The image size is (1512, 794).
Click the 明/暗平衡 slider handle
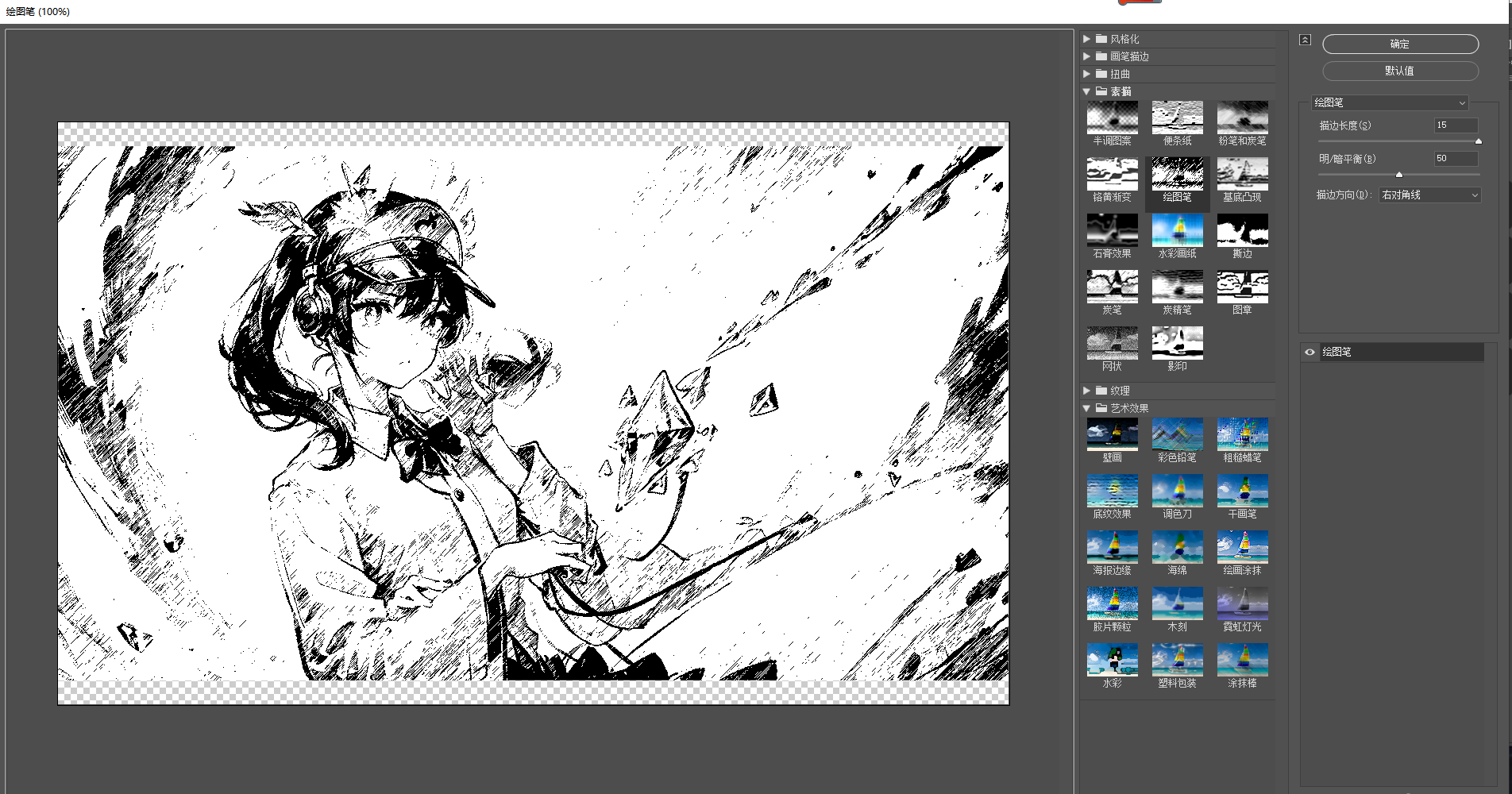[x=1399, y=175]
